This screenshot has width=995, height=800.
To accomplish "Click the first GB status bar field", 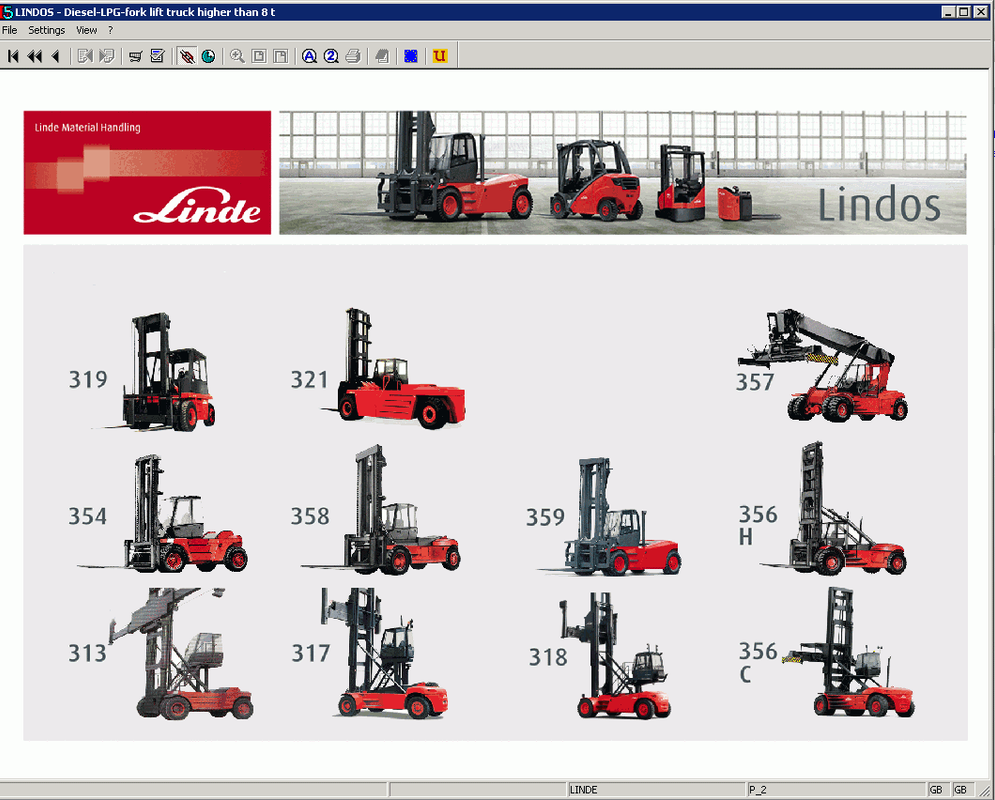I will click(x=938, y=790).
